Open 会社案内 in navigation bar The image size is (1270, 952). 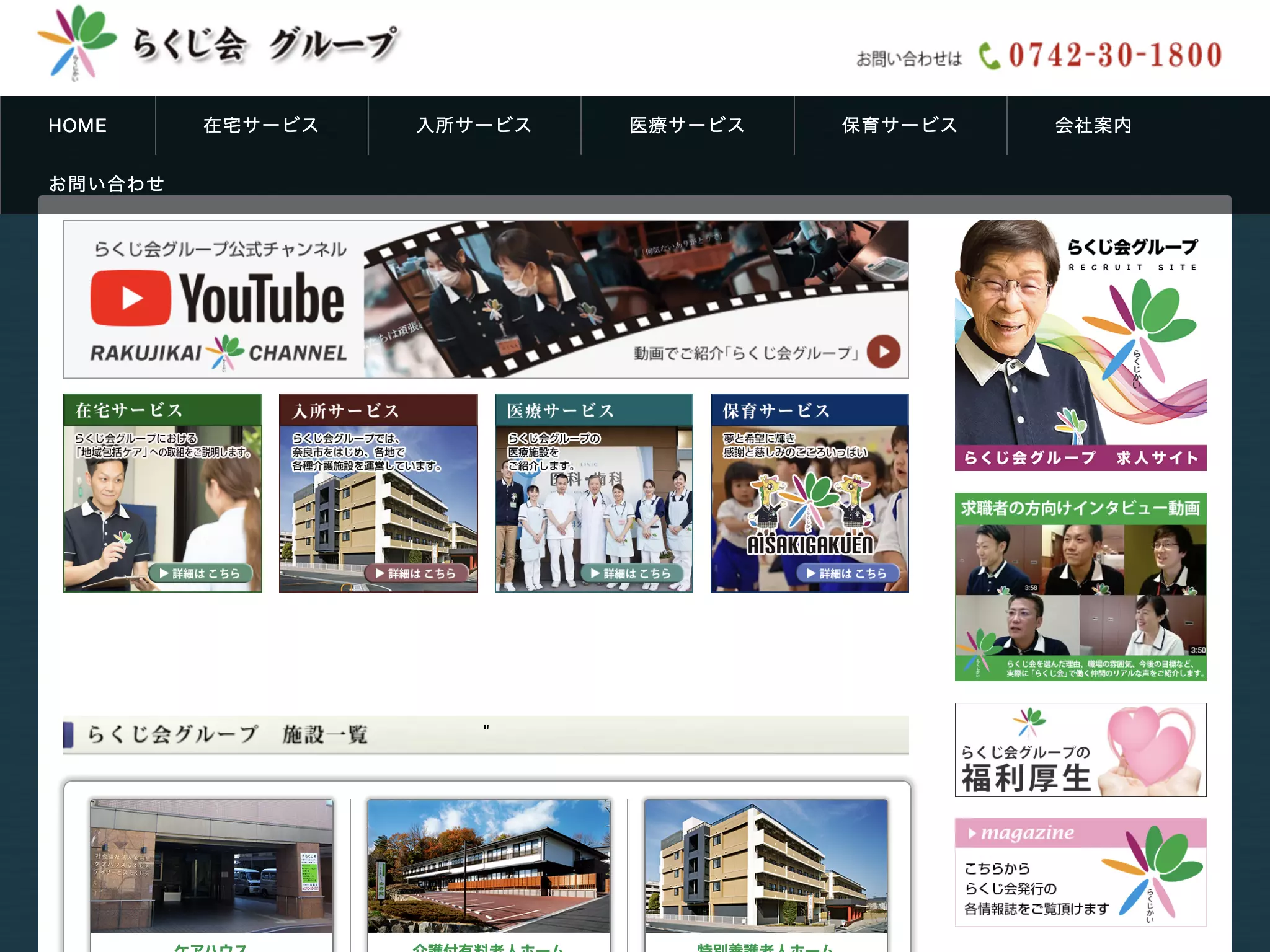pyautogui.click(x=1093, y=125)
